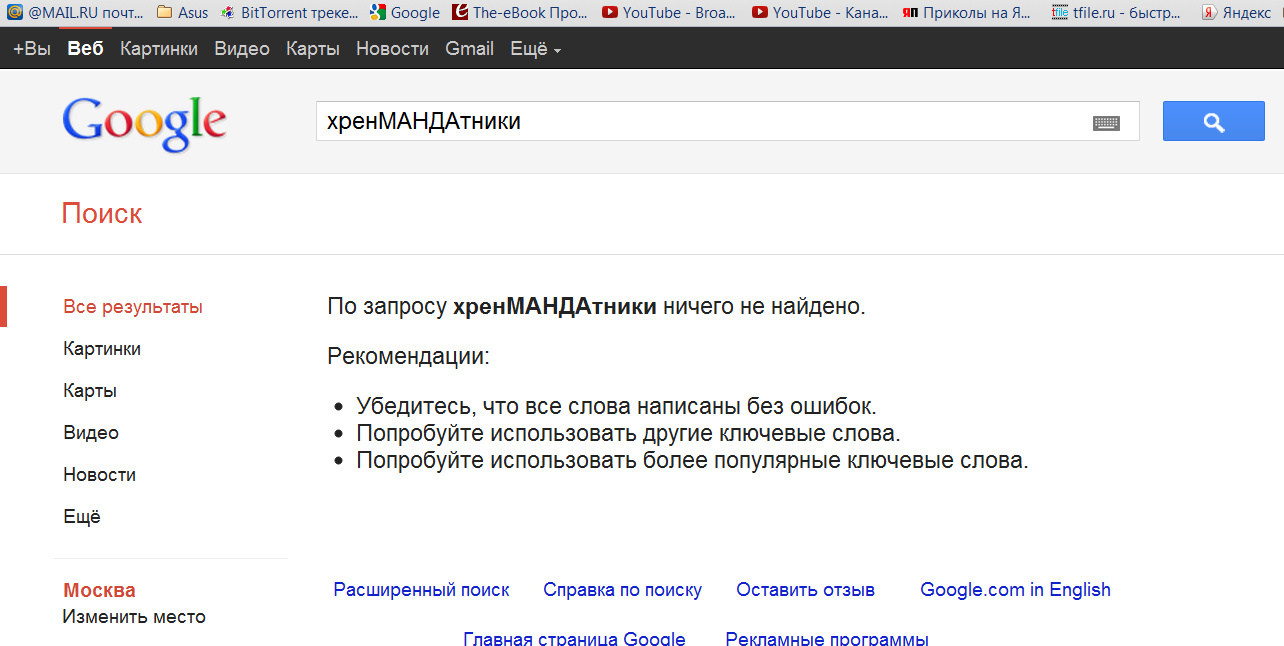This screenshot has width=1284, height=646.
Task: Click into the search query field
Action: (700, 122)
